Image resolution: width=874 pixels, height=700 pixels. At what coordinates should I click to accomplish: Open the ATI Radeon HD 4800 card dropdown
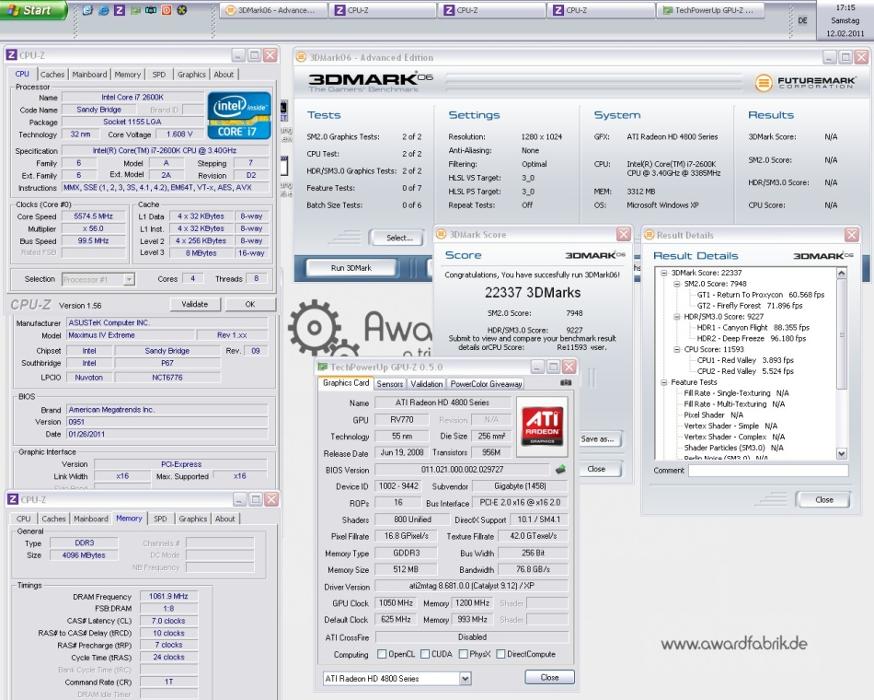click(465, 678)
